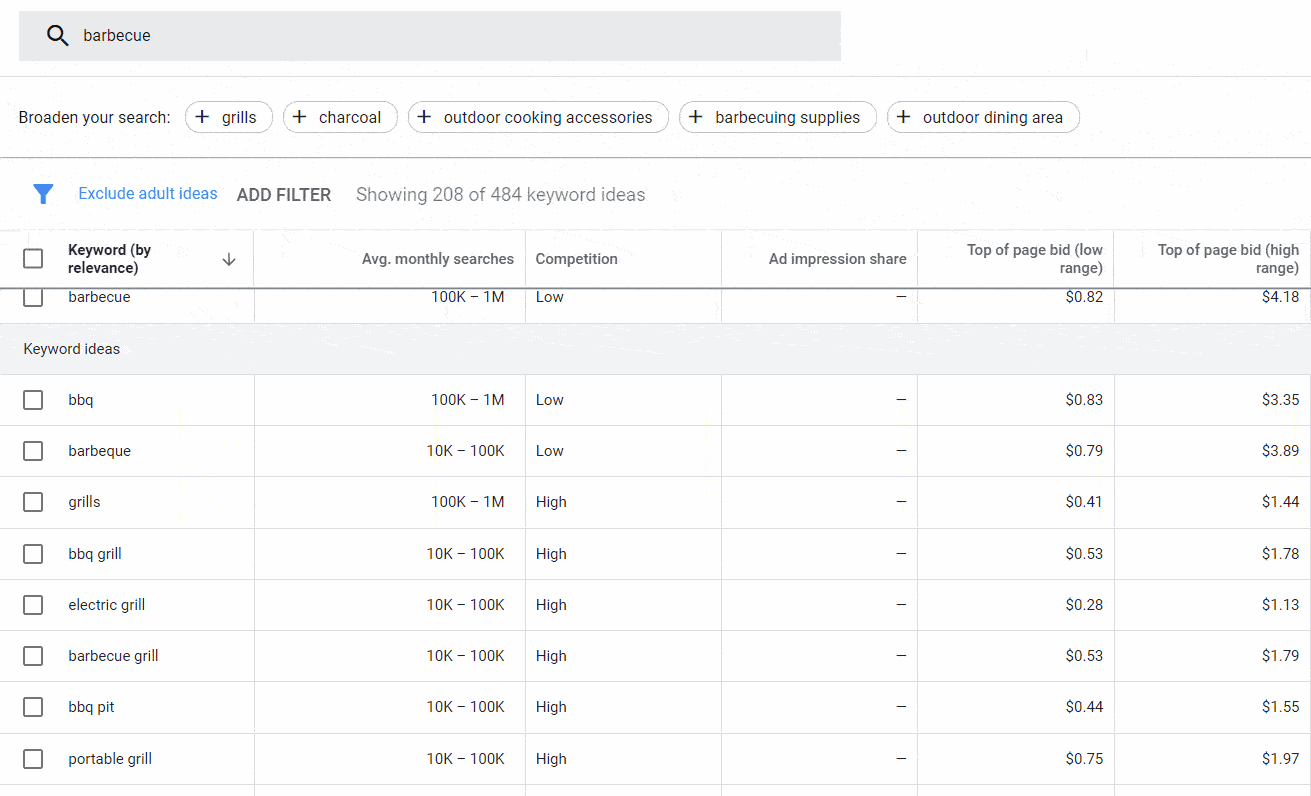Click the sort arrow on Keyword column
Viewport: 1311px width, 796px height.
(x=229, y=259)
